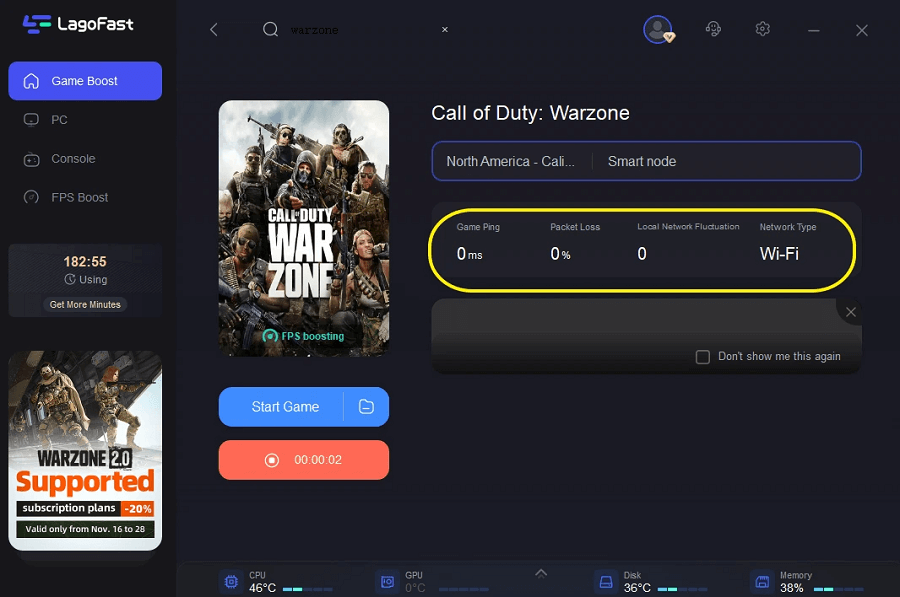Click the back arrow icon

click(213, 30)
